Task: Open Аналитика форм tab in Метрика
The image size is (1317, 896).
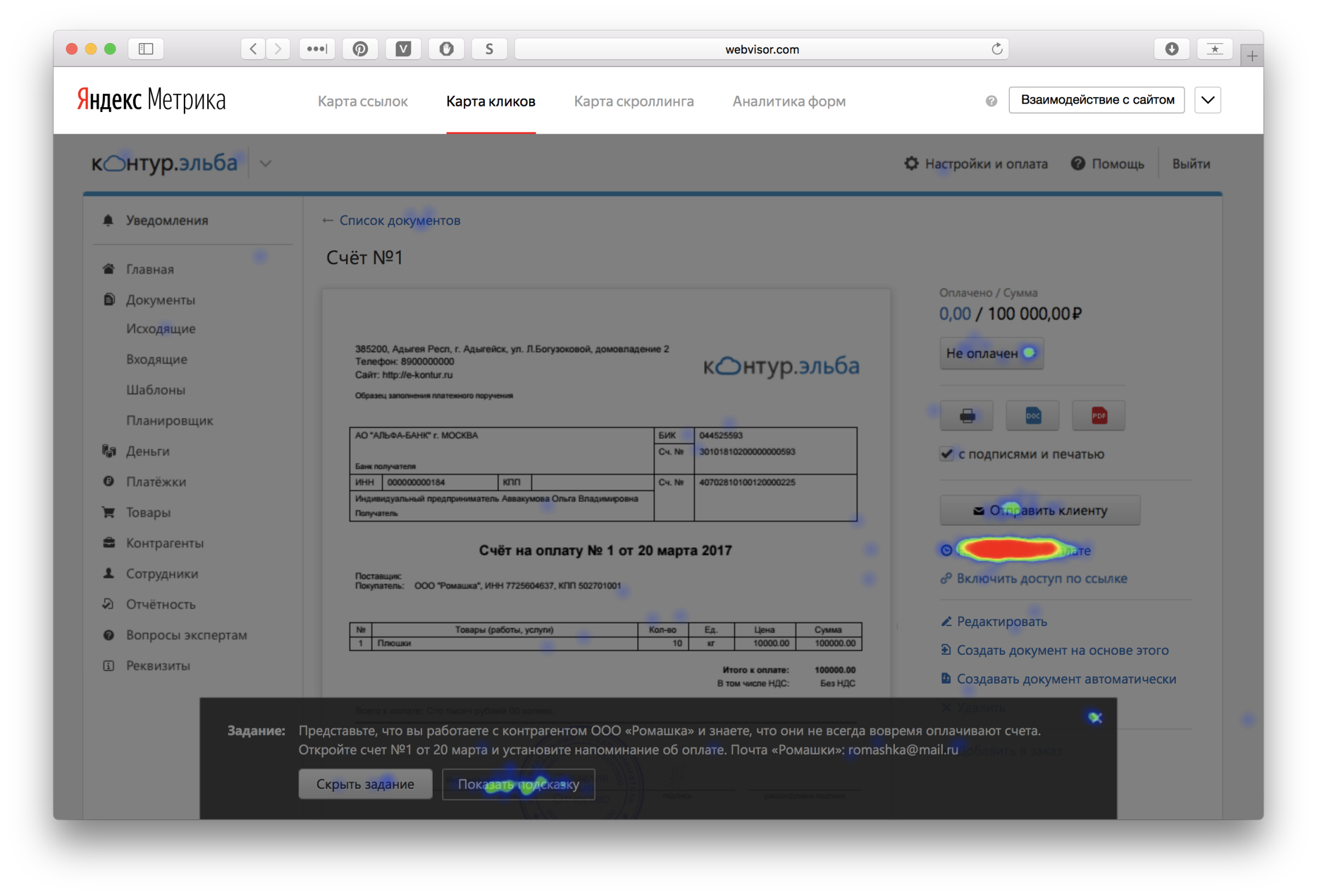Action: tap(790, 100)
